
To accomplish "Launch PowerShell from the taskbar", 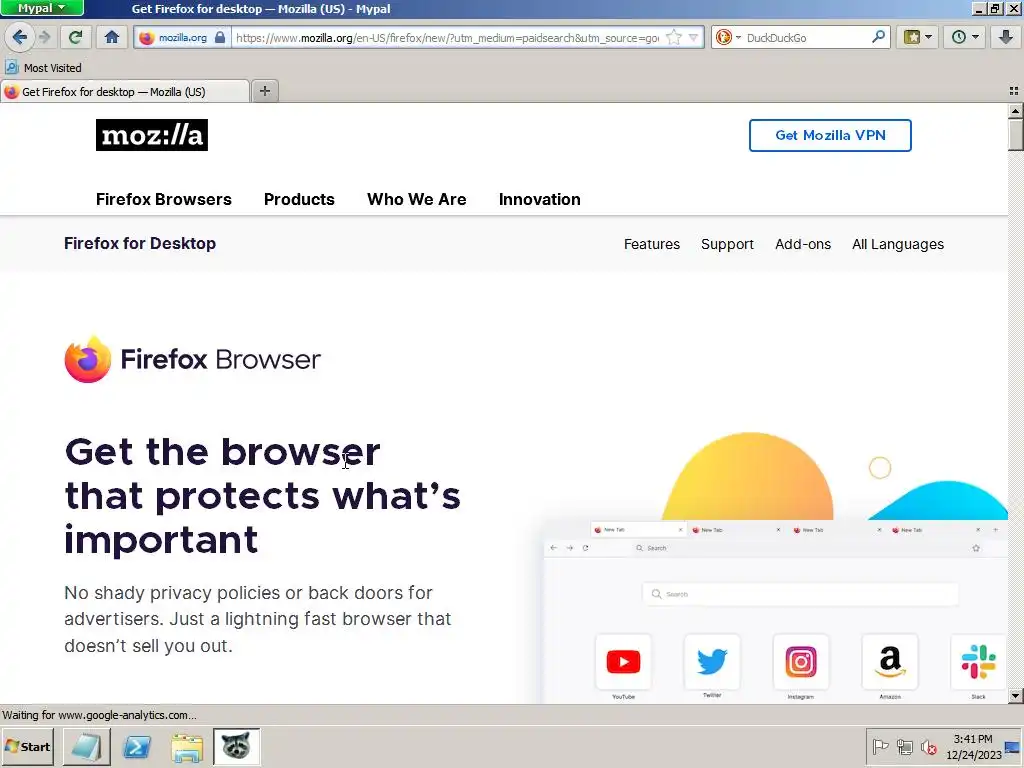I will [x=137, y=746].
